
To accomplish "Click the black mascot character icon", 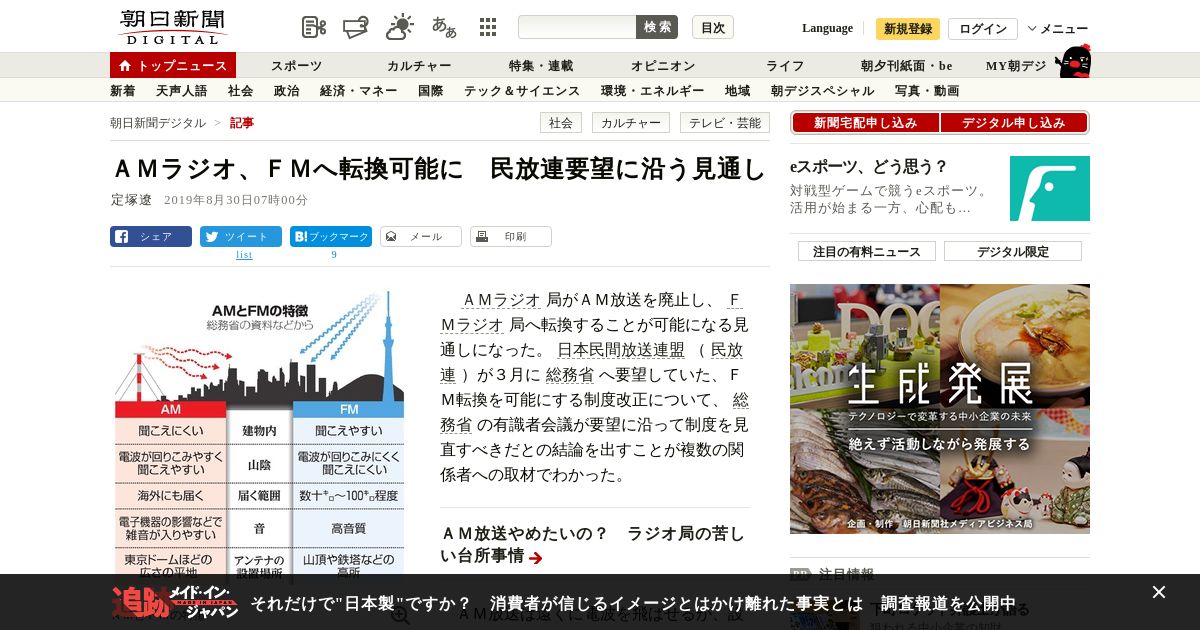I will 1073,62.
